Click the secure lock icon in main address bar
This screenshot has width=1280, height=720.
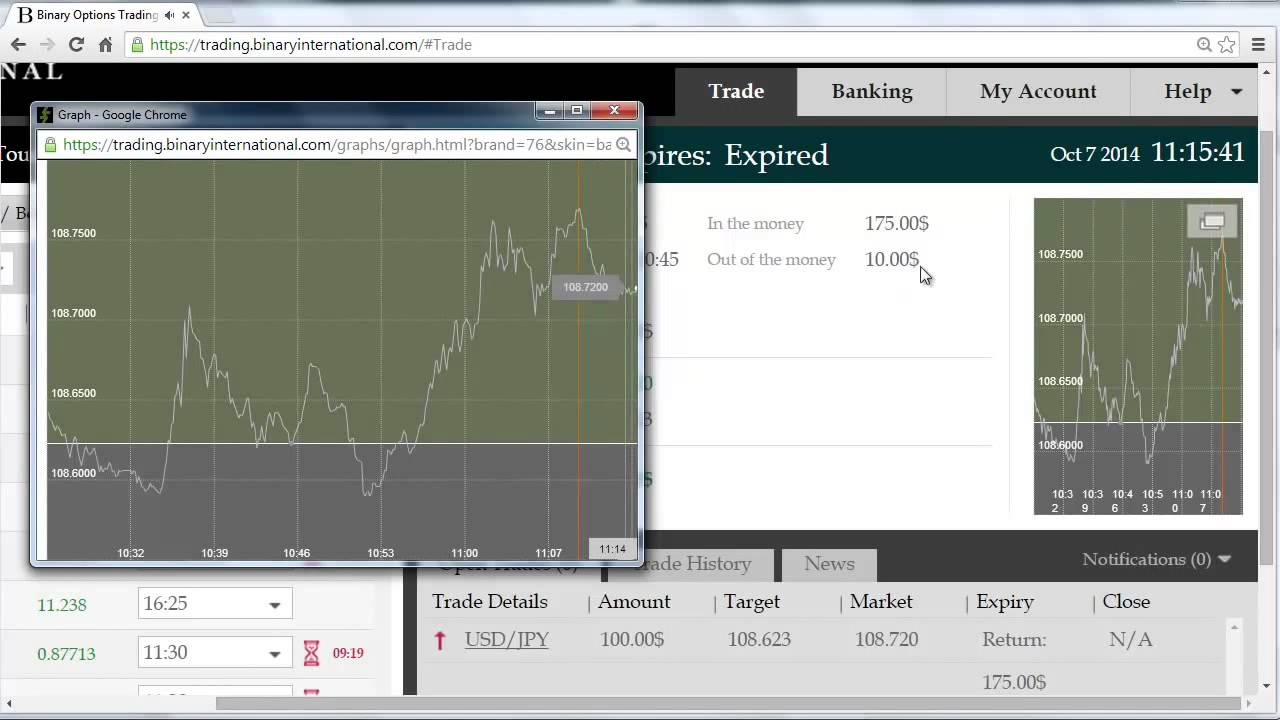tap(138, 44)
